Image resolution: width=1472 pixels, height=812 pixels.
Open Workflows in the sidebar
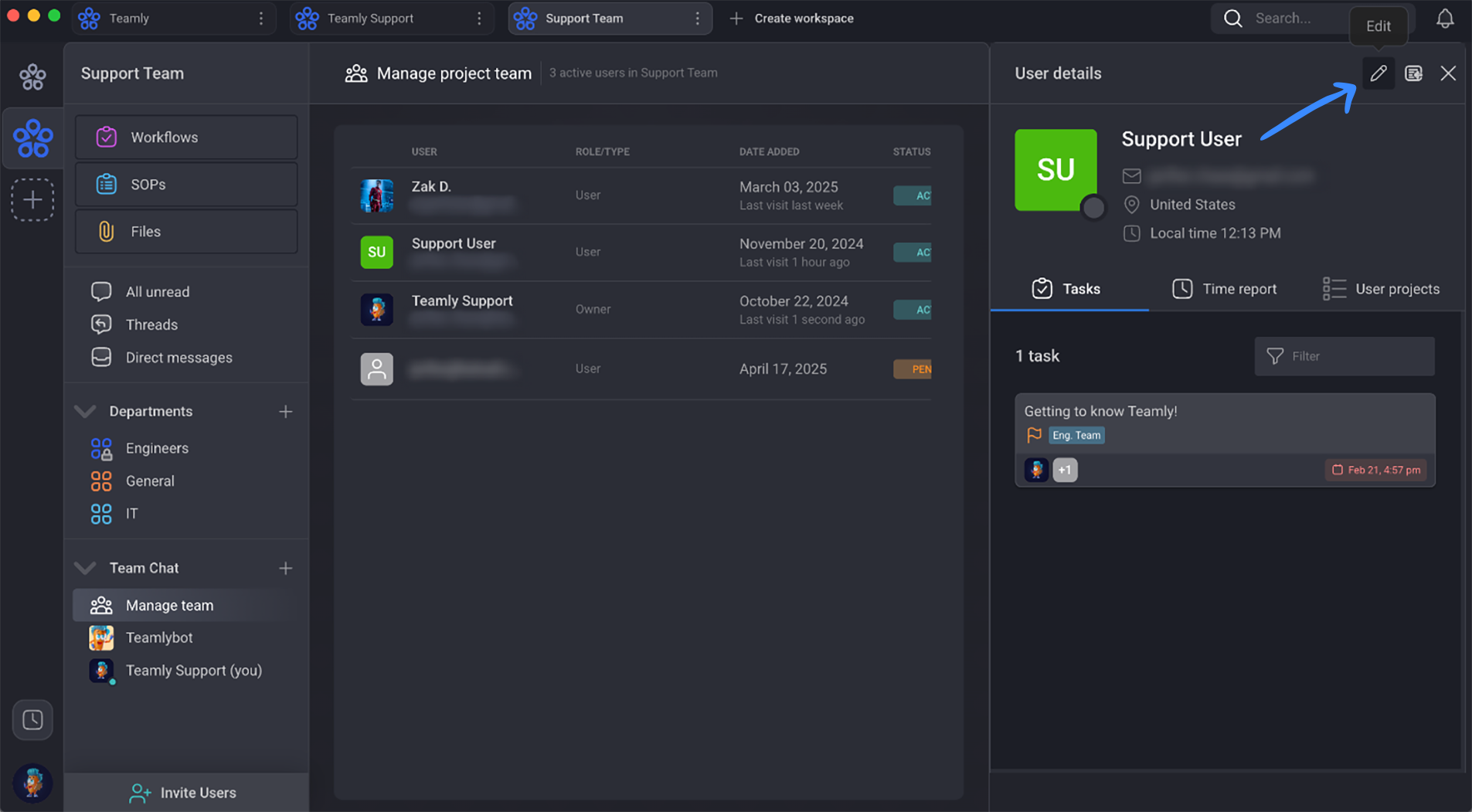pos(186,138)
